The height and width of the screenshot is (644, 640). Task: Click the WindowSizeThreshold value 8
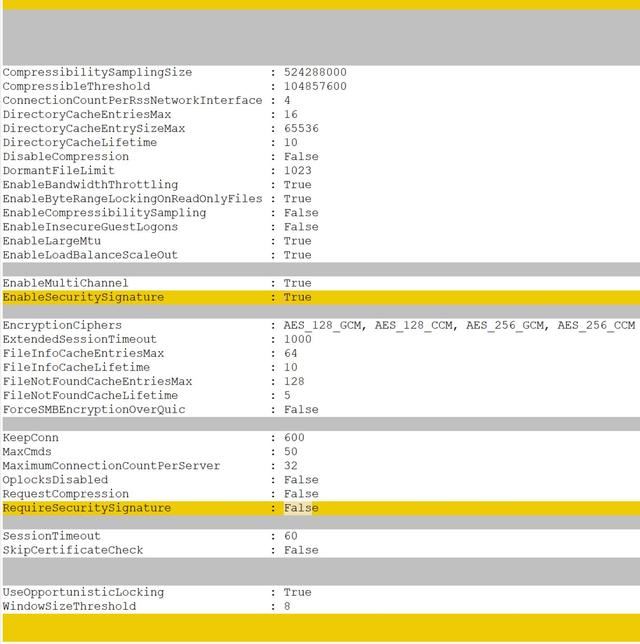(x=287, y=607)
